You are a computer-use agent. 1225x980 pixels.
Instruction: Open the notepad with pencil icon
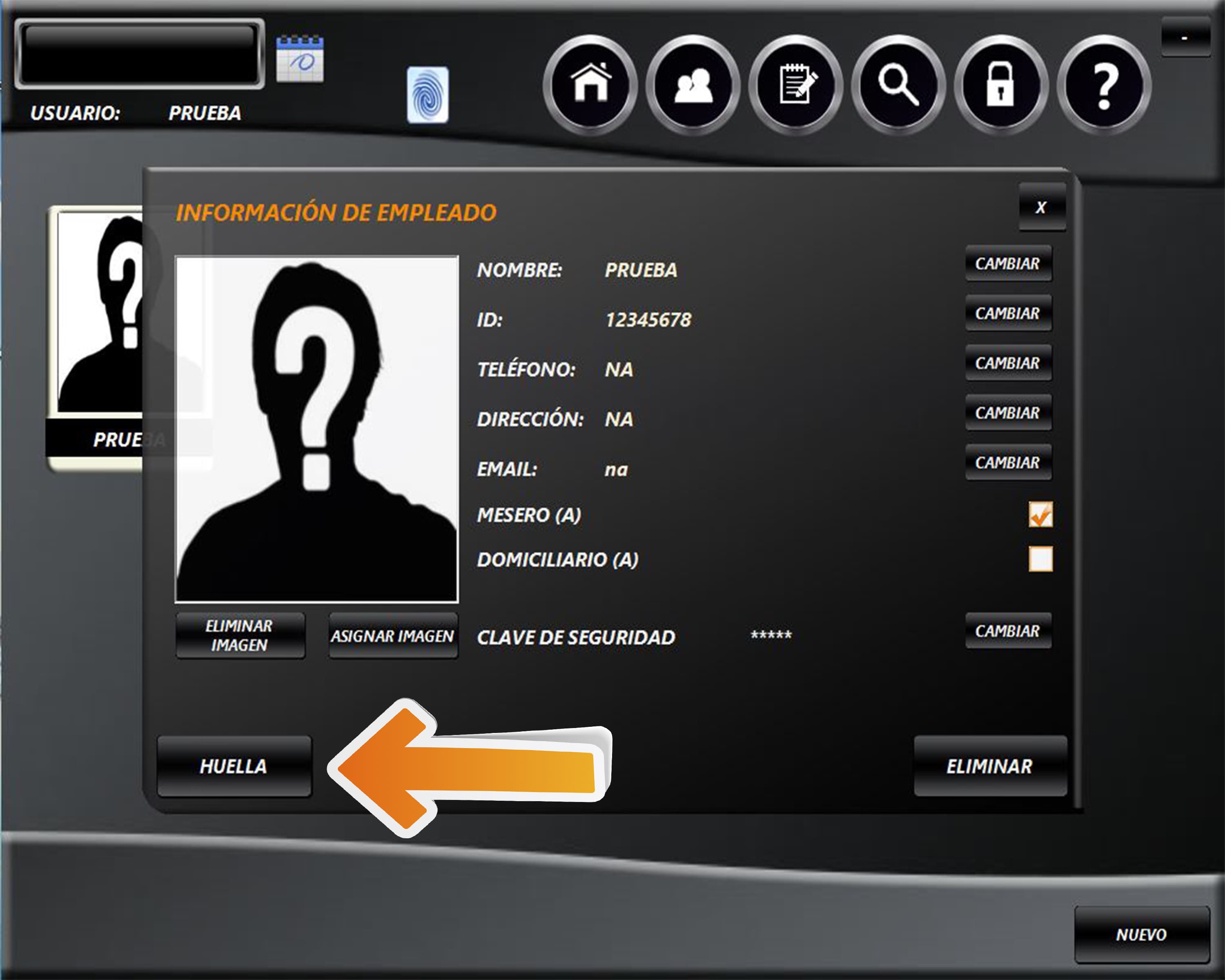tap(796, 85)
